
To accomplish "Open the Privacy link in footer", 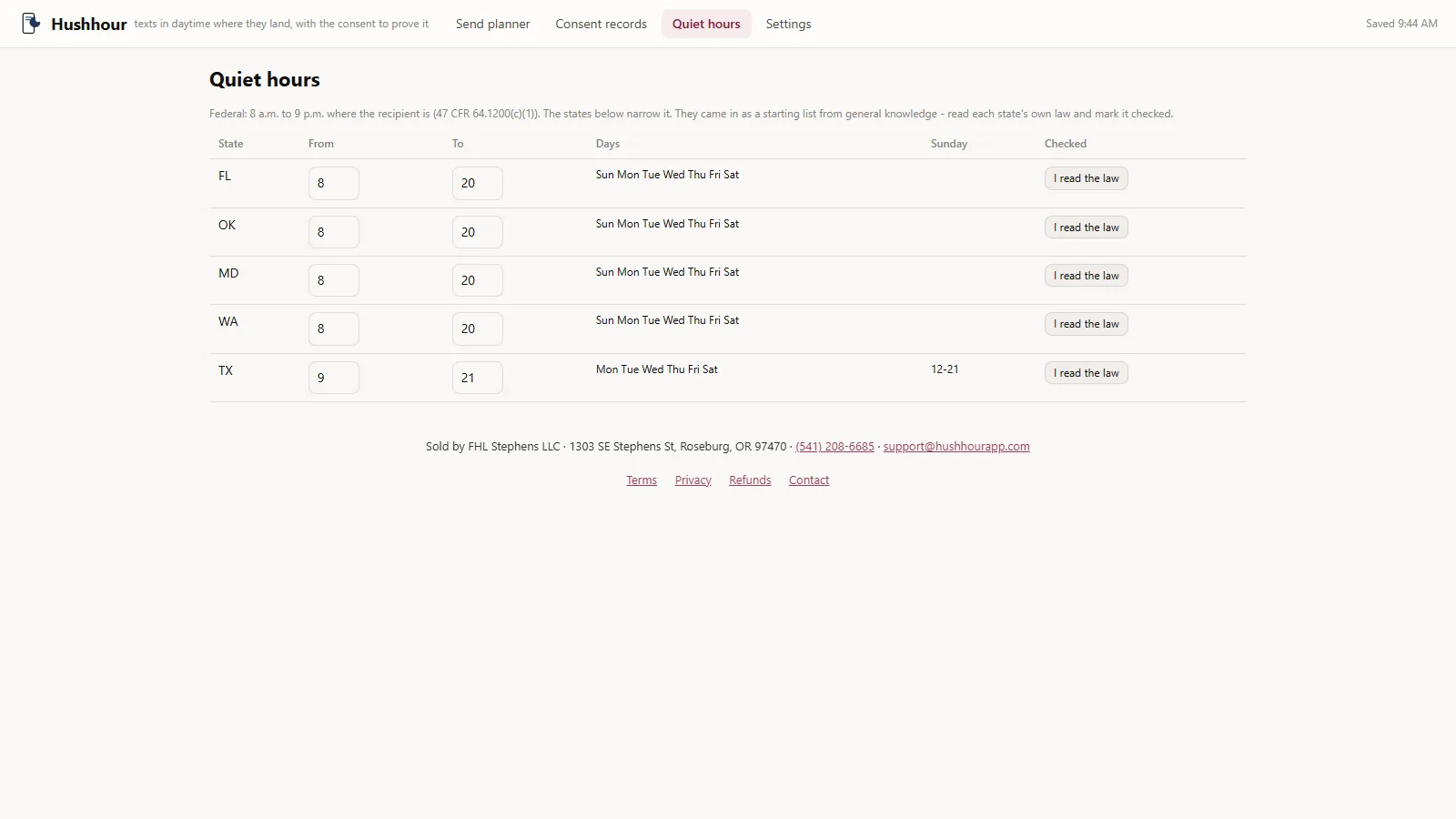I will pos(693,480).
